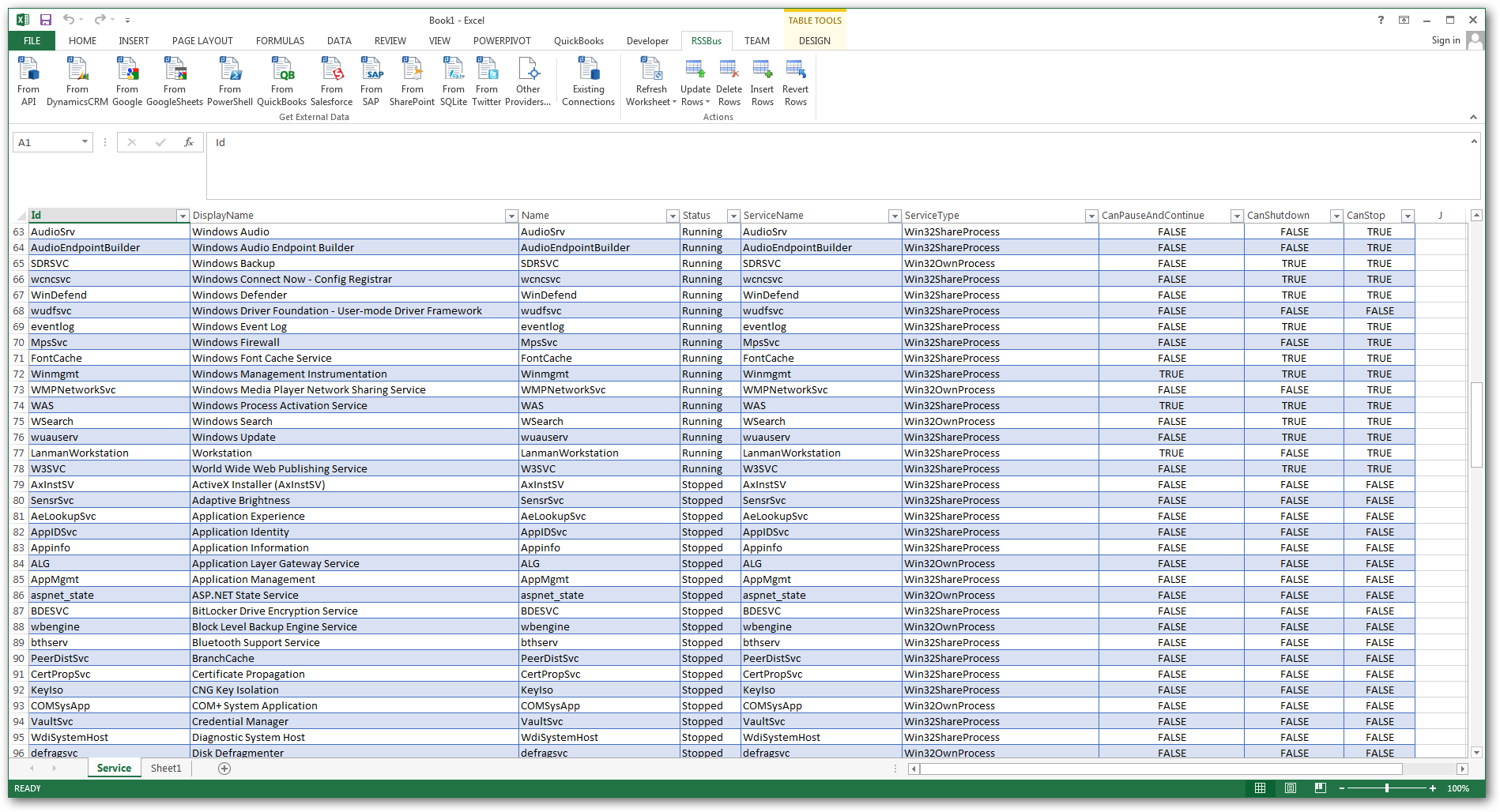Click the Sign in link

(x=1445, y=41)
